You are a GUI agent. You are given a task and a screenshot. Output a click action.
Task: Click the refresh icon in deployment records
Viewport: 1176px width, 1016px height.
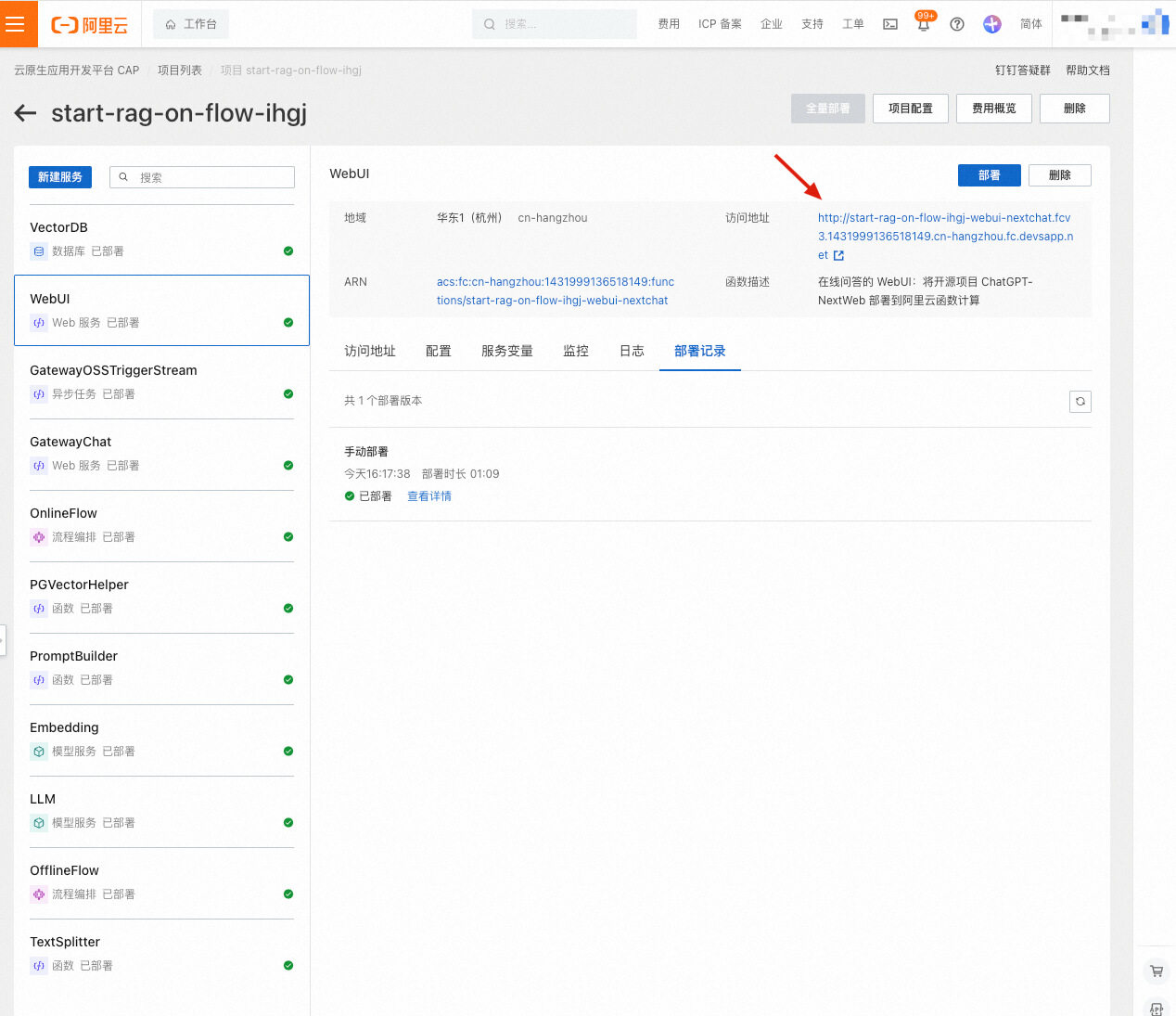tap(1080, 402)
